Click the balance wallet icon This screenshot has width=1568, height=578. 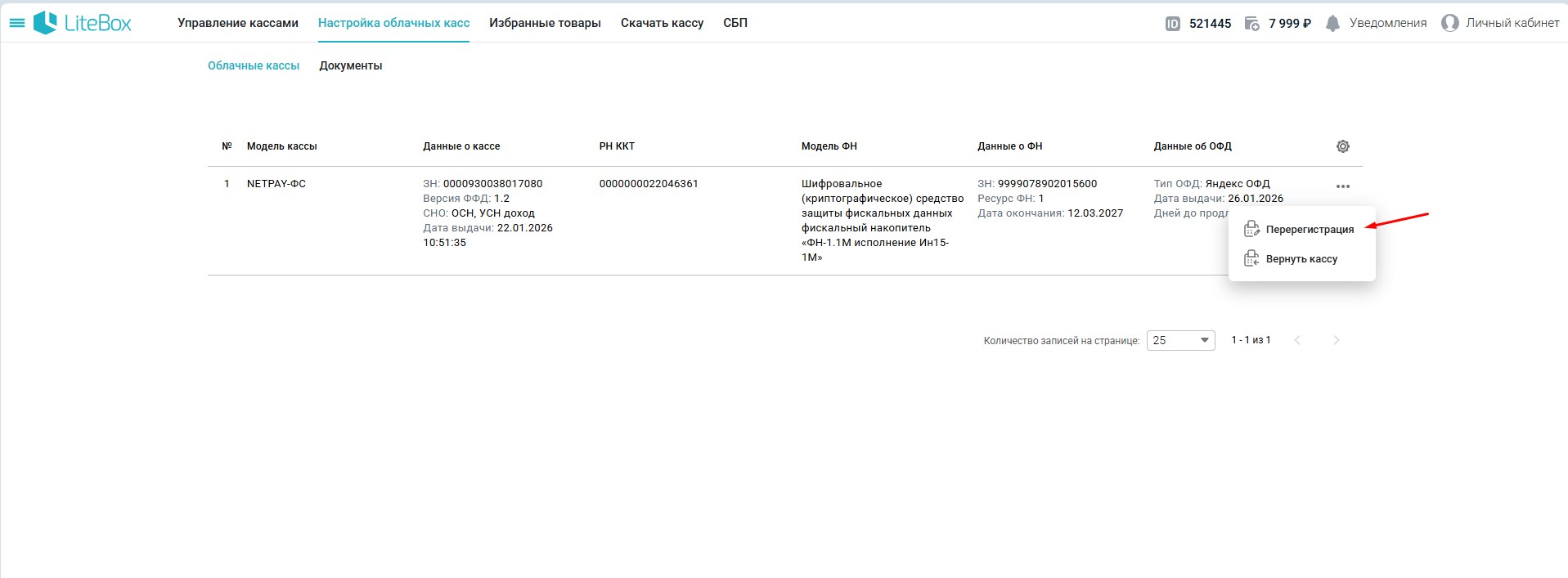pos(1251,24)
